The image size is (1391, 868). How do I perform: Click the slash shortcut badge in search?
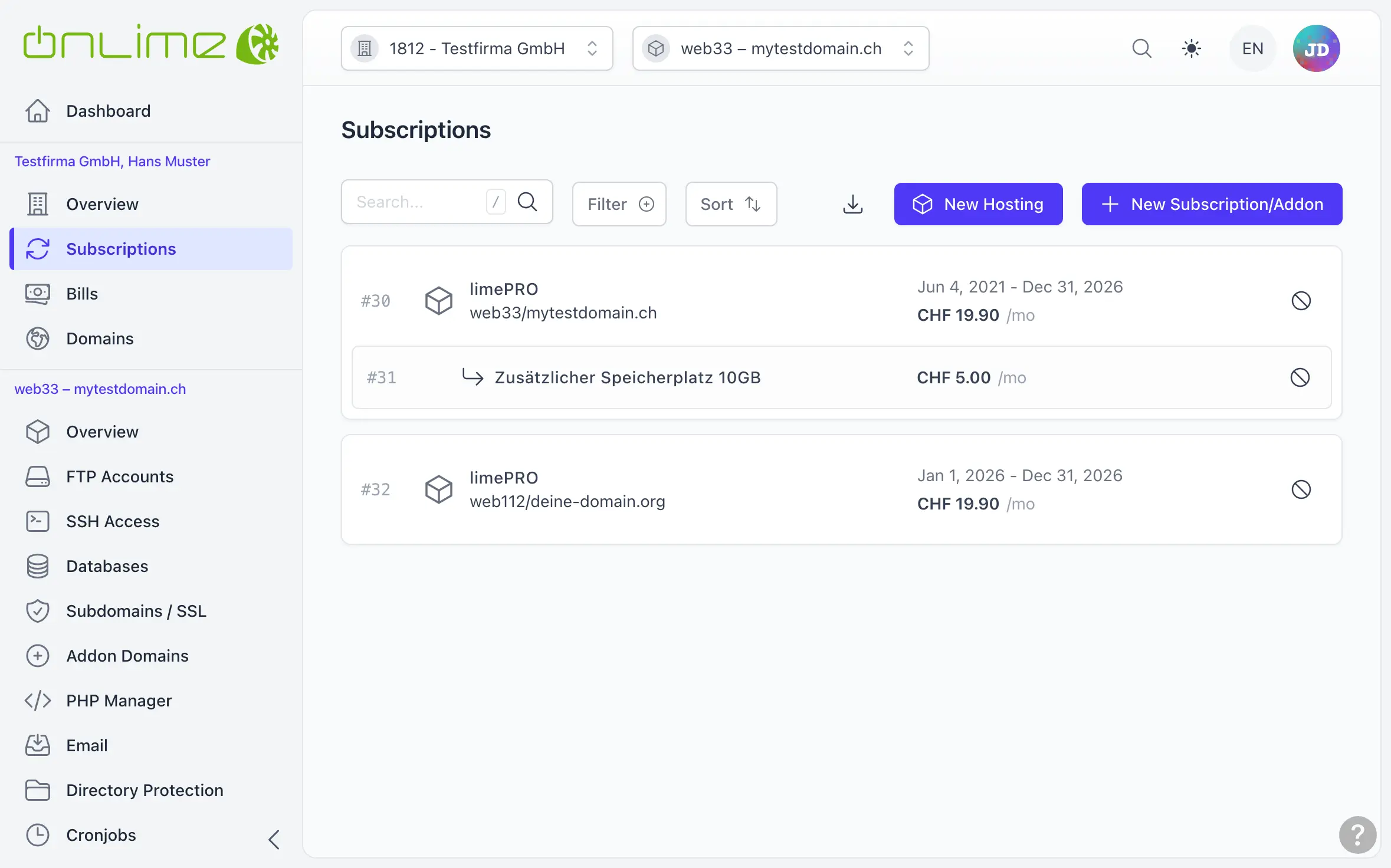[x=496, y=202]
